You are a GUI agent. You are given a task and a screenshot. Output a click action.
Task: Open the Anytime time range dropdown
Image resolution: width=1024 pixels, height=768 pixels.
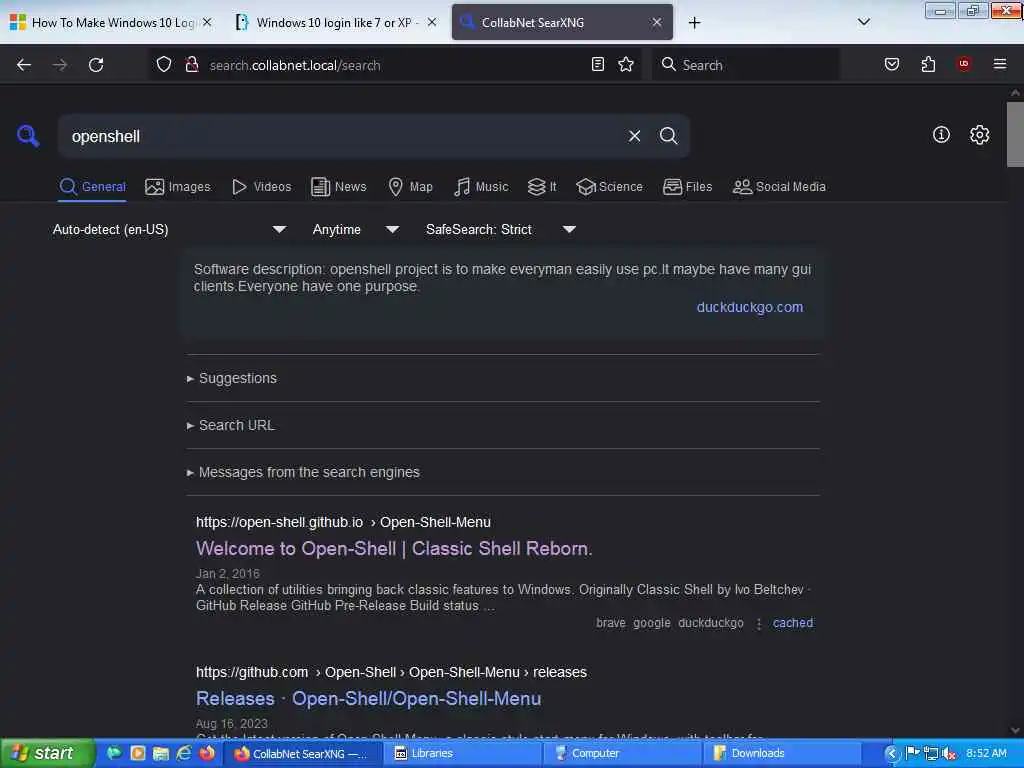(x=356, y=229)
